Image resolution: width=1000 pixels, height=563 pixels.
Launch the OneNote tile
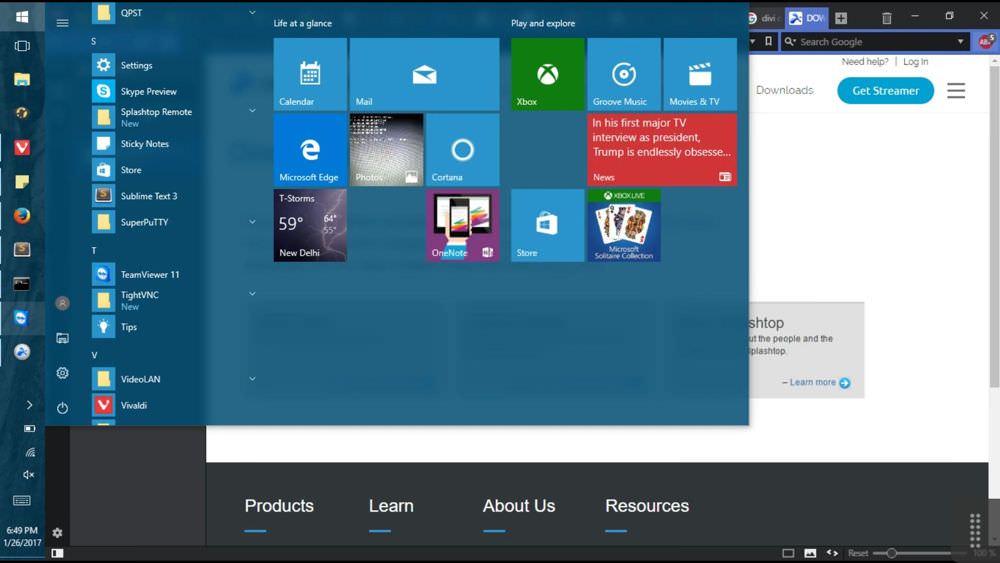(462, 225)
